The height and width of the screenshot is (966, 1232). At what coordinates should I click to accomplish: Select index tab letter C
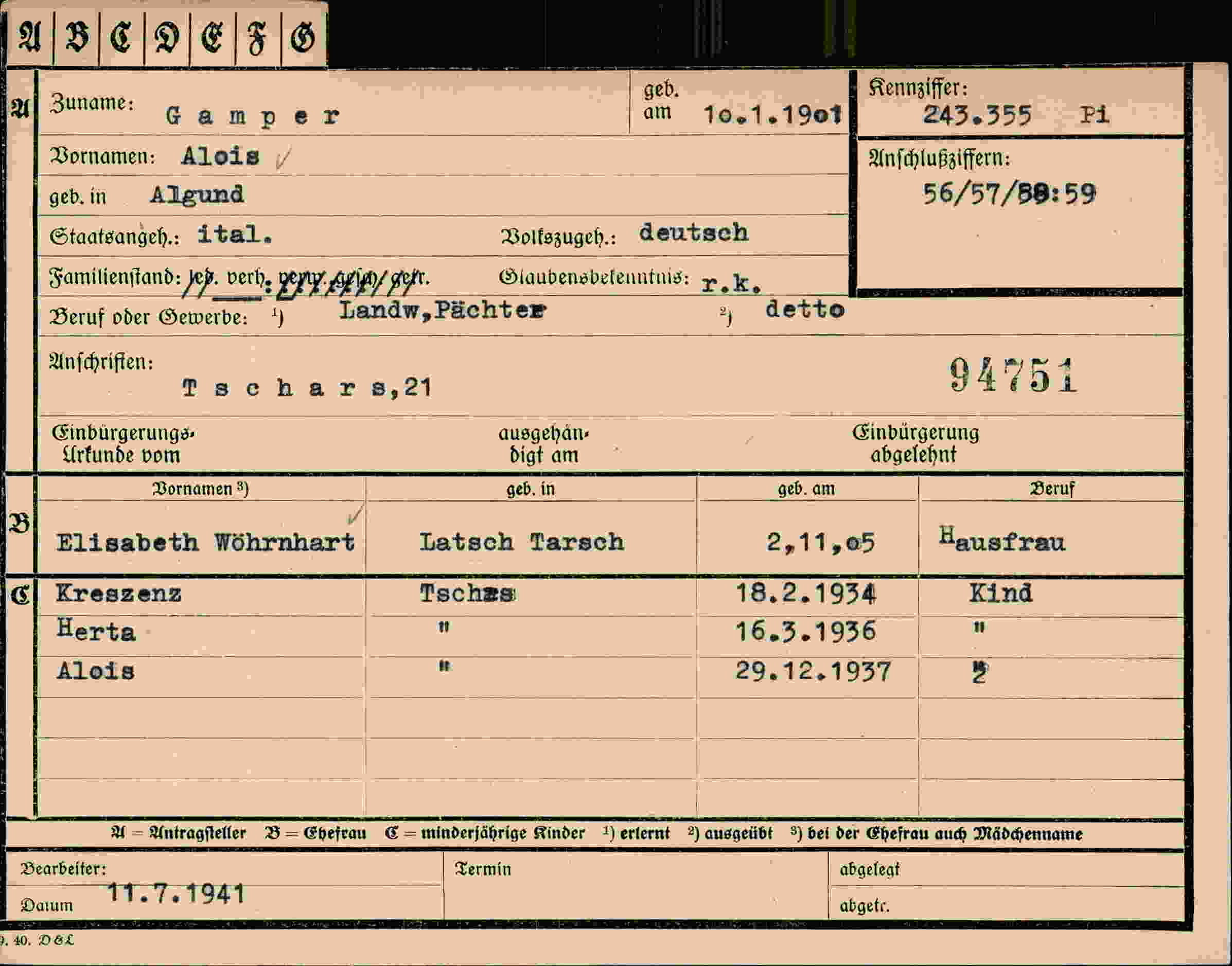pos(121,39)
